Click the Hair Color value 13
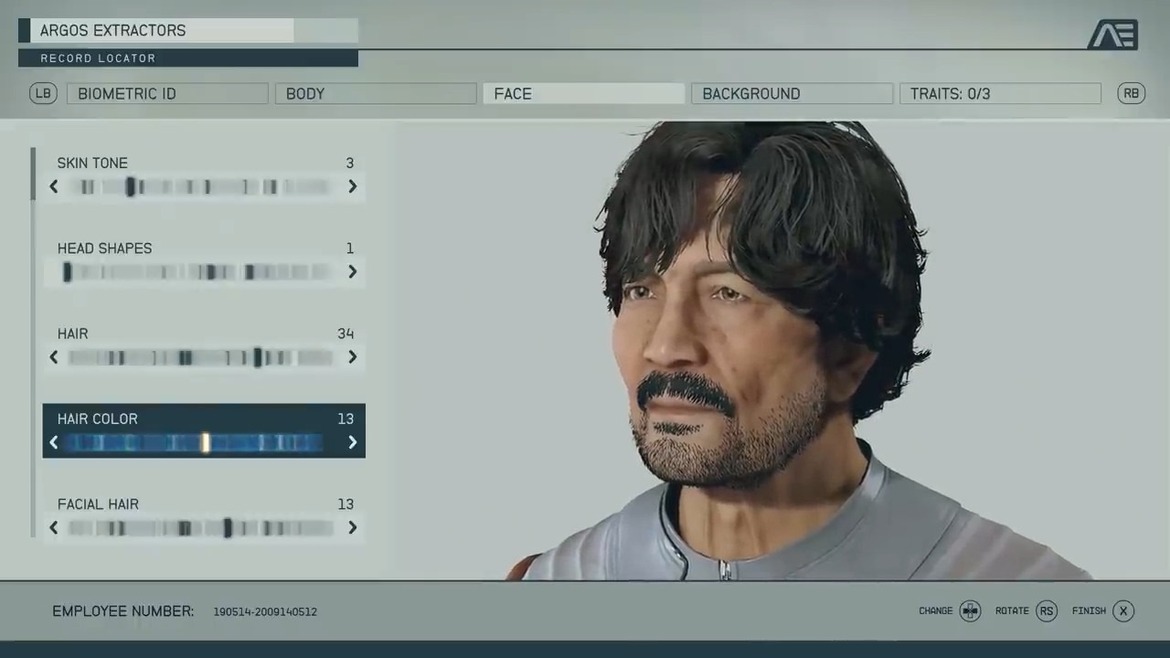Viewport: 1170px width, 658px height. [345, 419]
